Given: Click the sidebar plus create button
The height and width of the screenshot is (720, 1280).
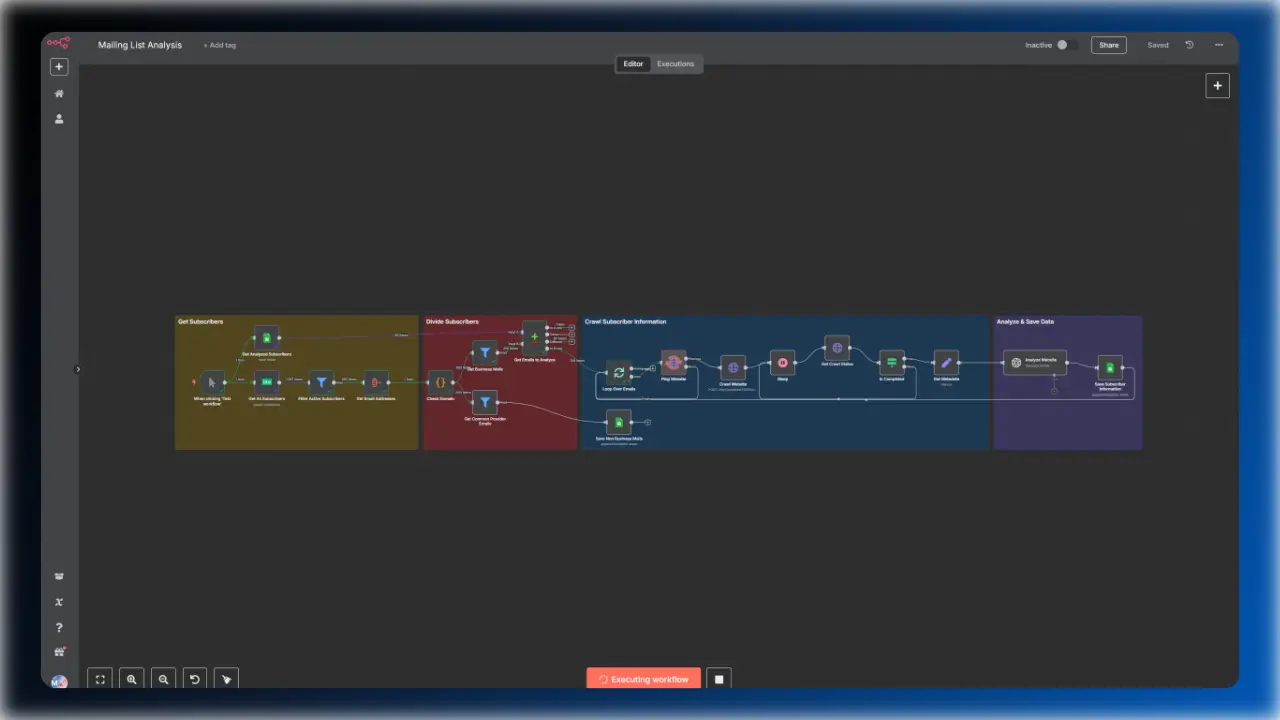Looking at the screenshot, I should [x=59, y=67].
